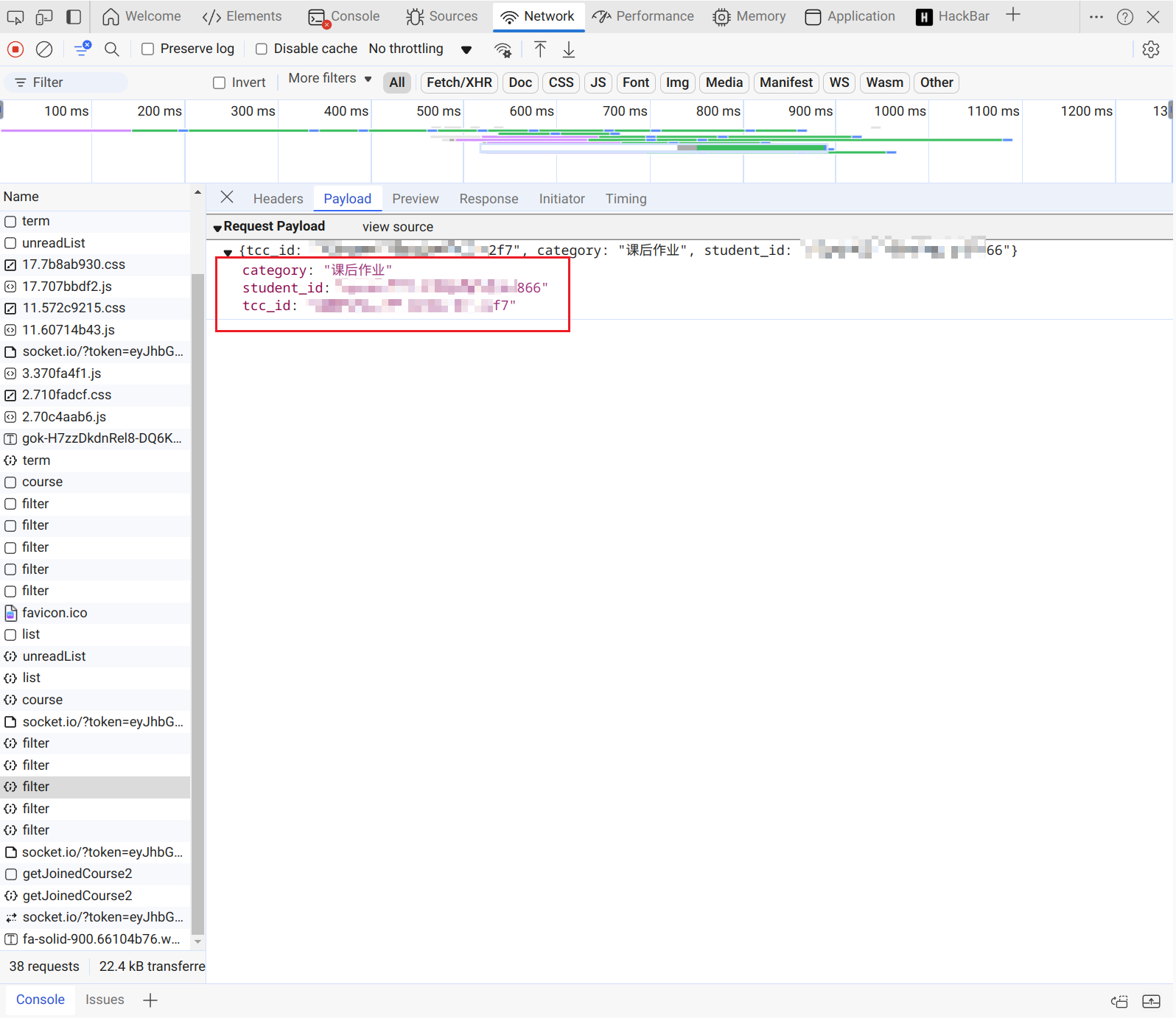The height and width of the screenshot is (1018, 1176).
Task: Toggle device emulation icon
Action: coord(44,16)
